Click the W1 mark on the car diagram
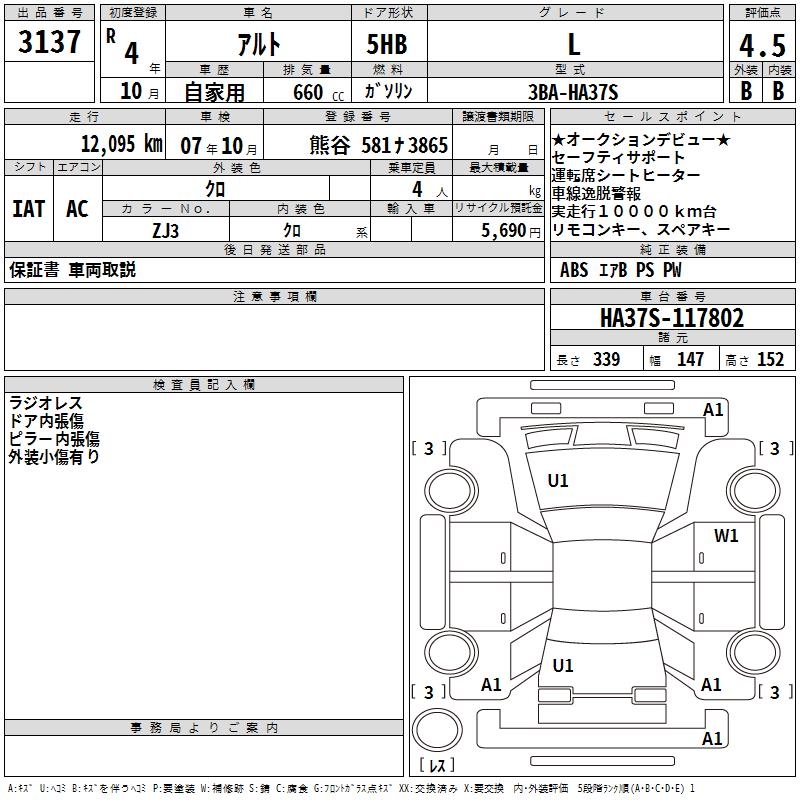The width and height of the screenshot is (800, 800). point(726,536)
